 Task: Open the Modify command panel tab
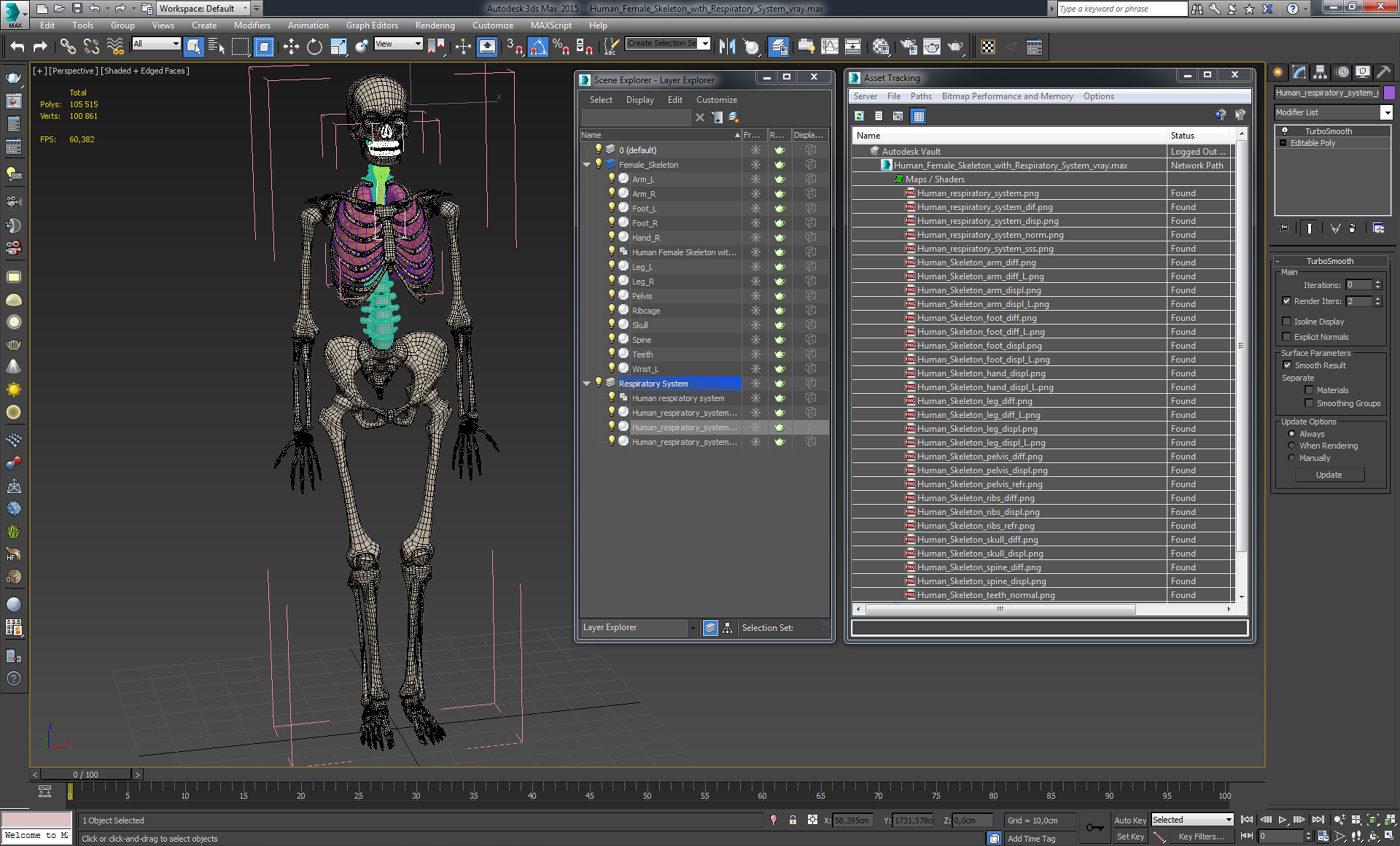[1299, 71]
